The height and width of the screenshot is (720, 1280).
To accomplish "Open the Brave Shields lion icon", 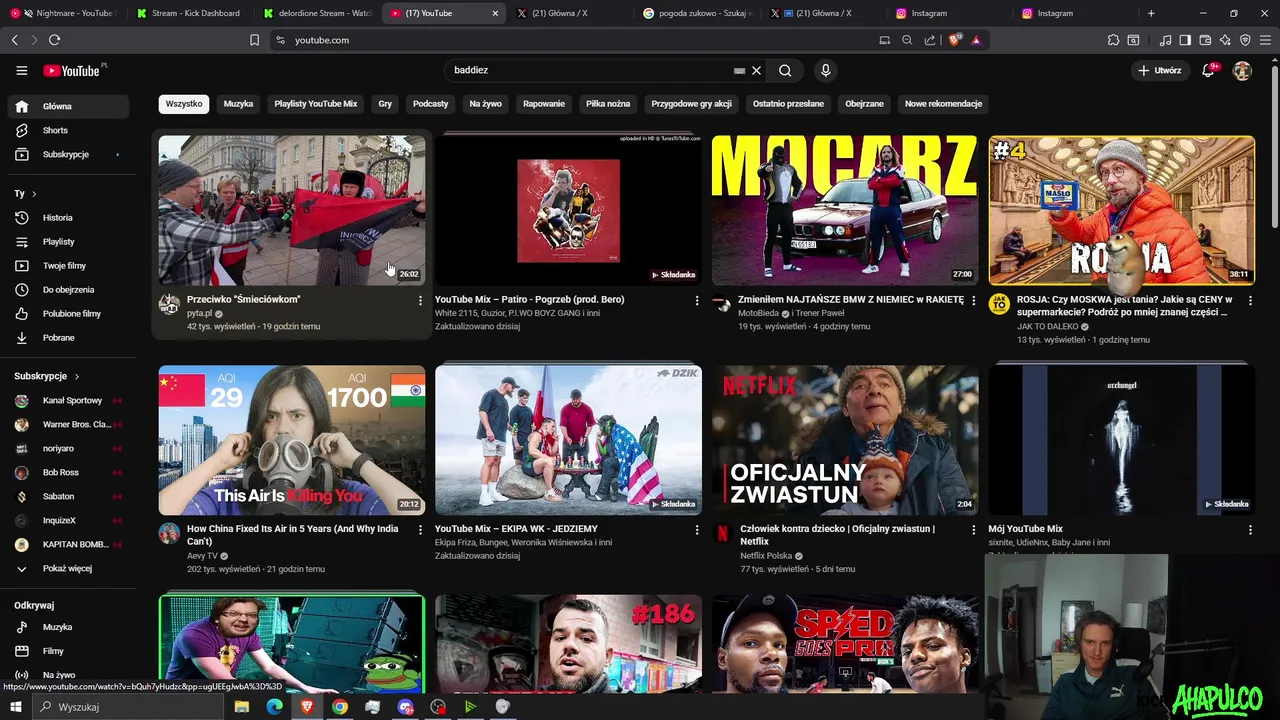I will click(x=954, y=40).
